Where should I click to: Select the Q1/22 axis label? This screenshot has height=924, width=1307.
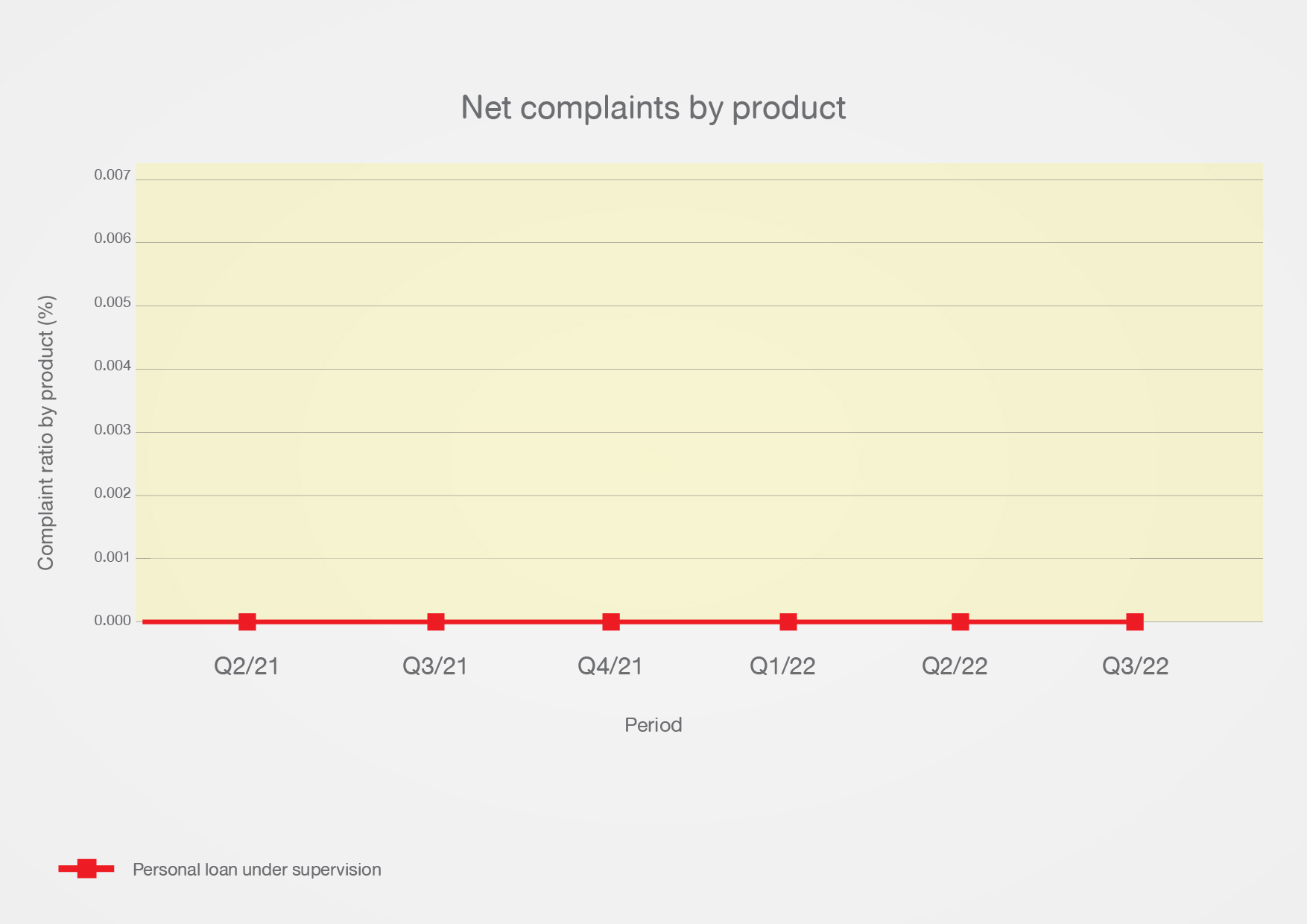[782, 666]
